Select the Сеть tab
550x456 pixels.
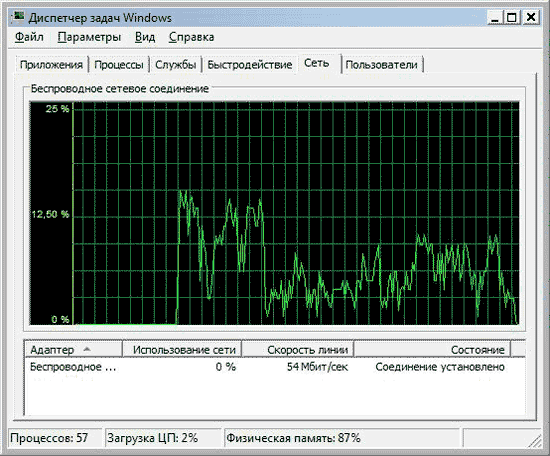click(319, 63)
